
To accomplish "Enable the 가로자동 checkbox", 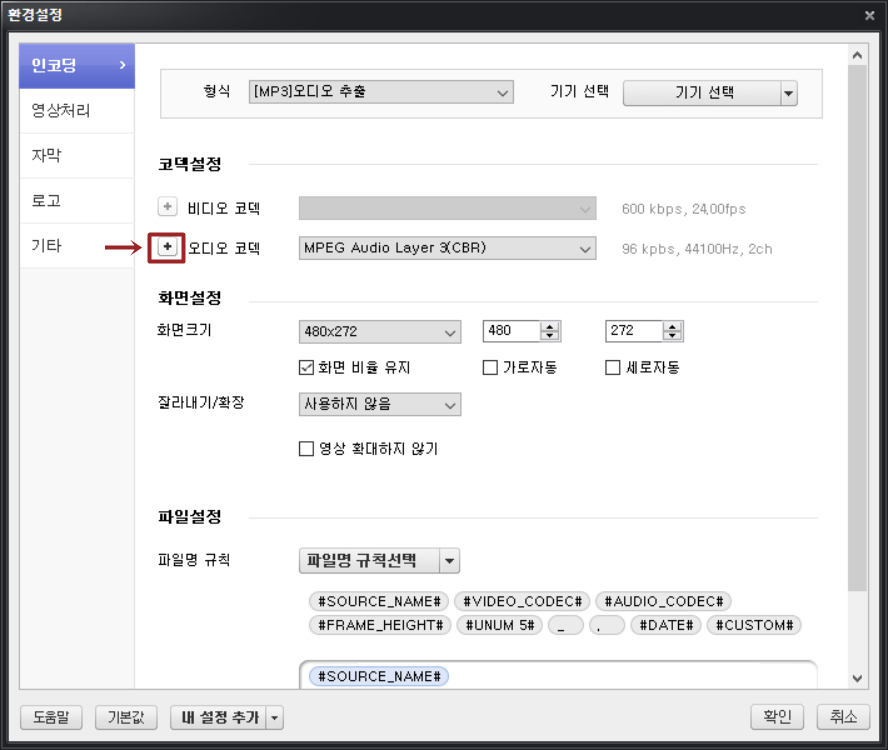I will pos(490,368).
